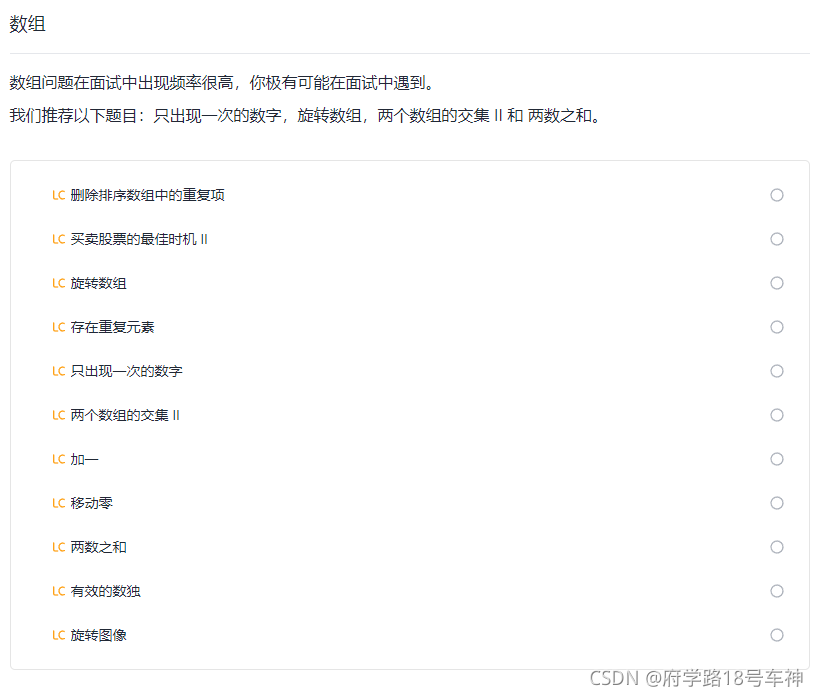
Task: Click the LC icon beside 旋转图像
Action: (x=58, y=635)
